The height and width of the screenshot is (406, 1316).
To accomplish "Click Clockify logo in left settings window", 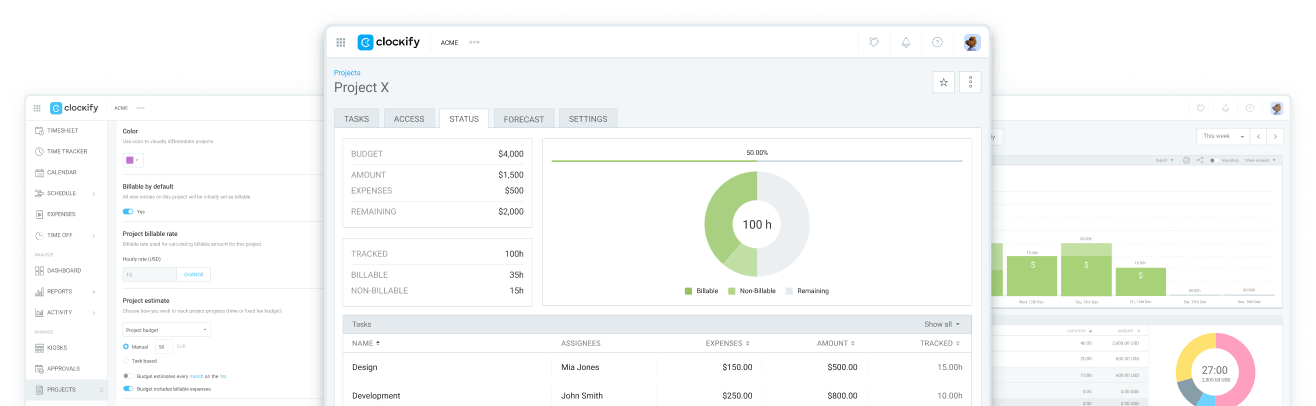I will tap(75, 108).
